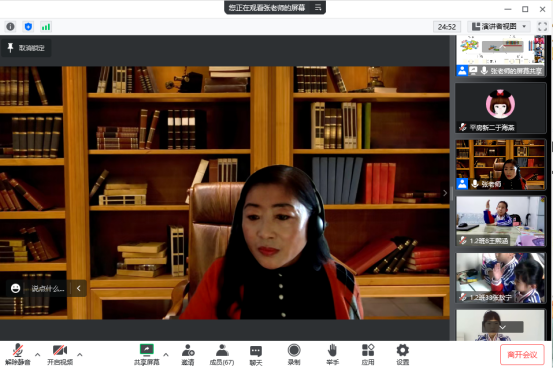This screenshot has height=369, width=554.
Task: Open screen-share options menu icon in top banner
Action: point(318,7)
